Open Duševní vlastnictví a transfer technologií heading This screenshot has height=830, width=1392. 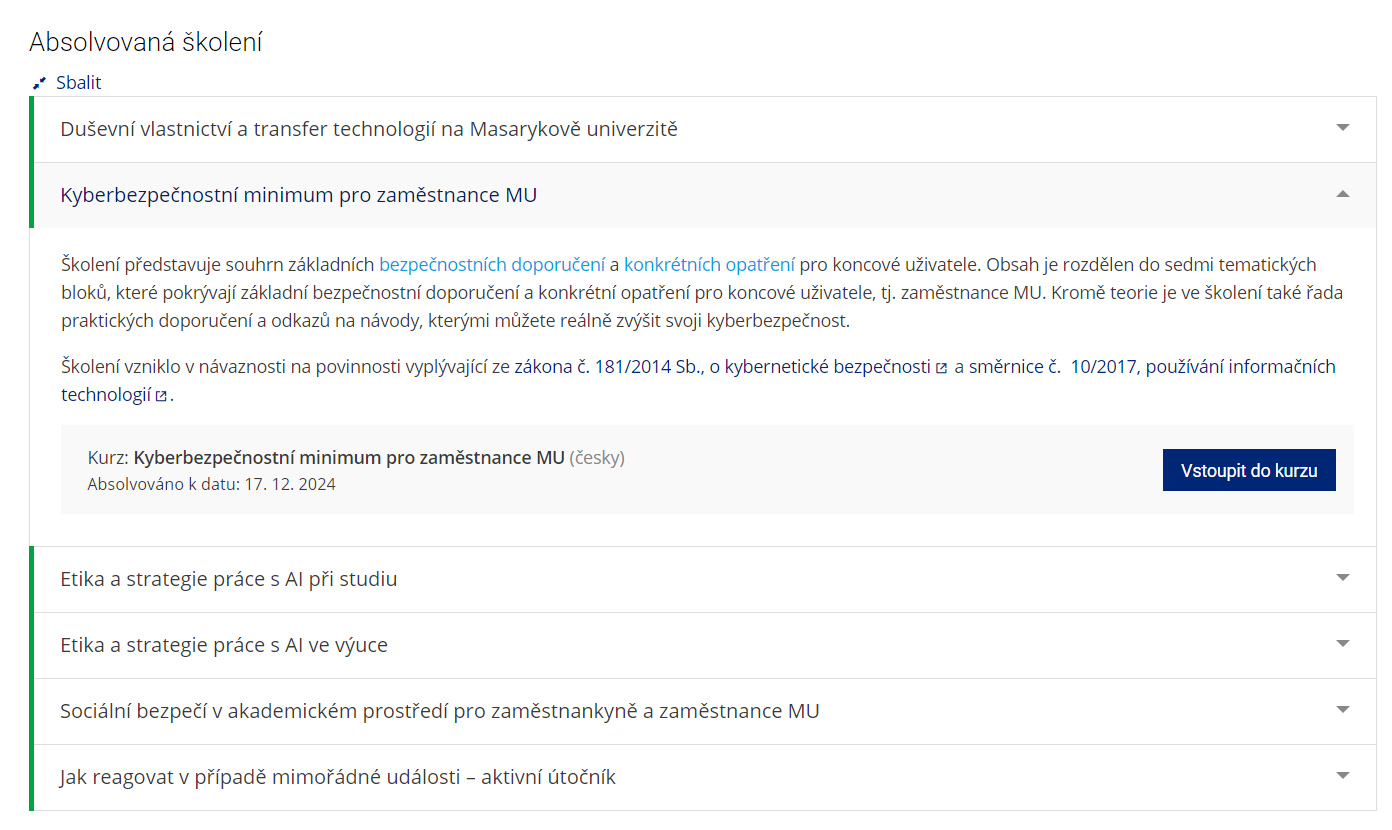[369, 129]
